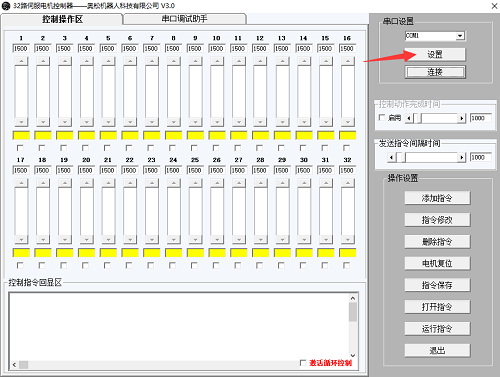Click the down arrow of channel 3 slider
The height and width of the screenshot is (377, 500).
coord(65,122)
